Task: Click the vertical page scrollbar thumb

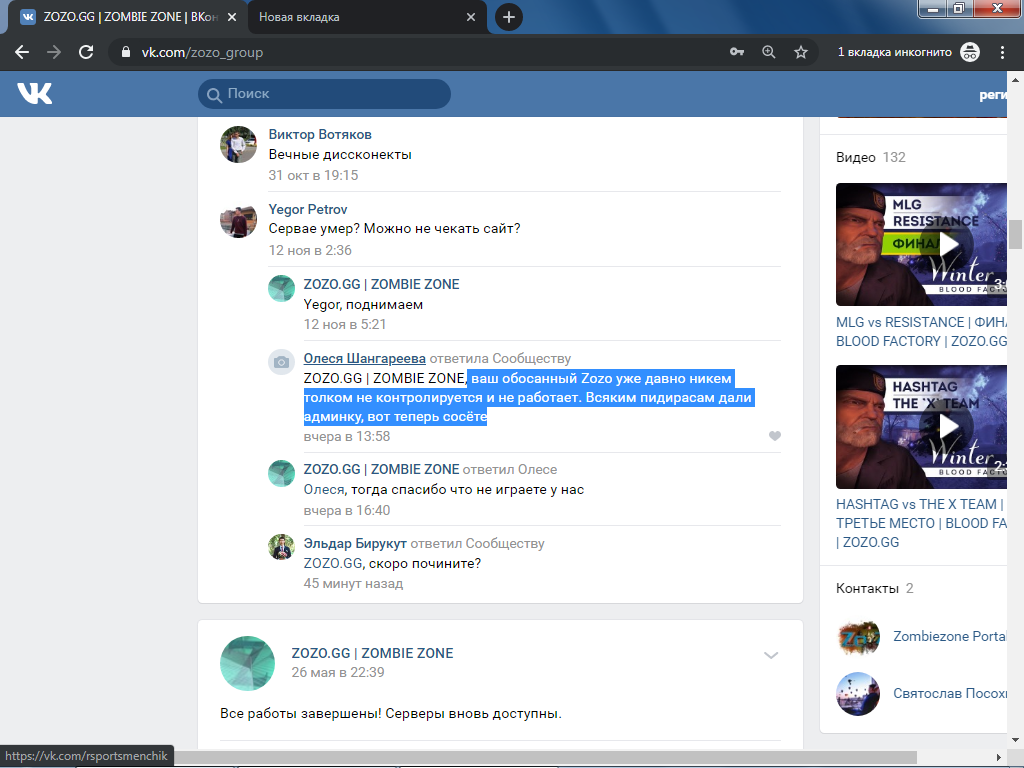Action: [1015, 233]
